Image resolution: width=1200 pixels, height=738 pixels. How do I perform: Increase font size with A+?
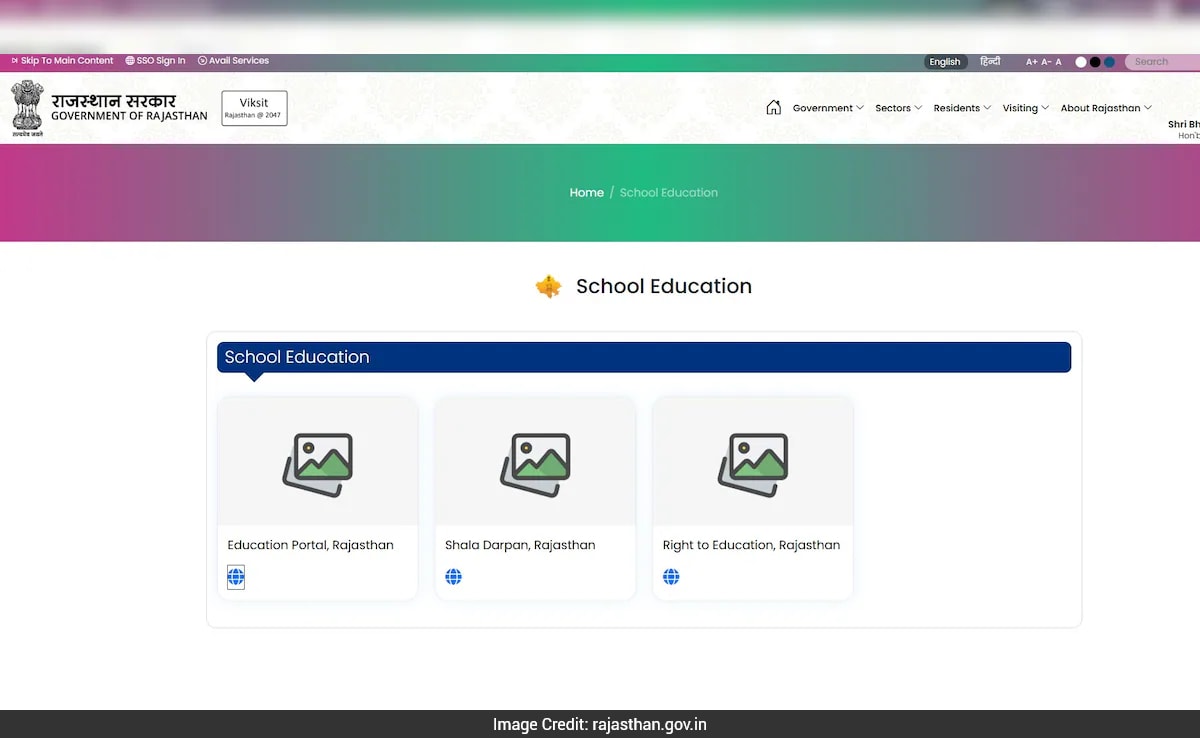pyautogui.click(x=1031, y=62)
